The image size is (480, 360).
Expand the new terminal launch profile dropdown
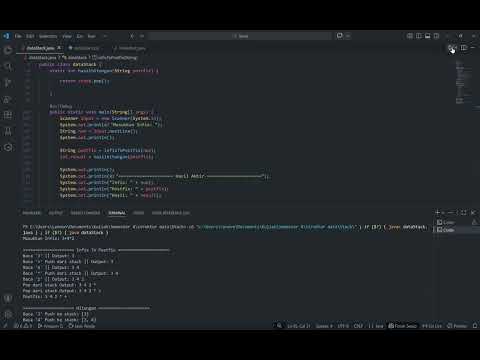[x=443, y=212]
